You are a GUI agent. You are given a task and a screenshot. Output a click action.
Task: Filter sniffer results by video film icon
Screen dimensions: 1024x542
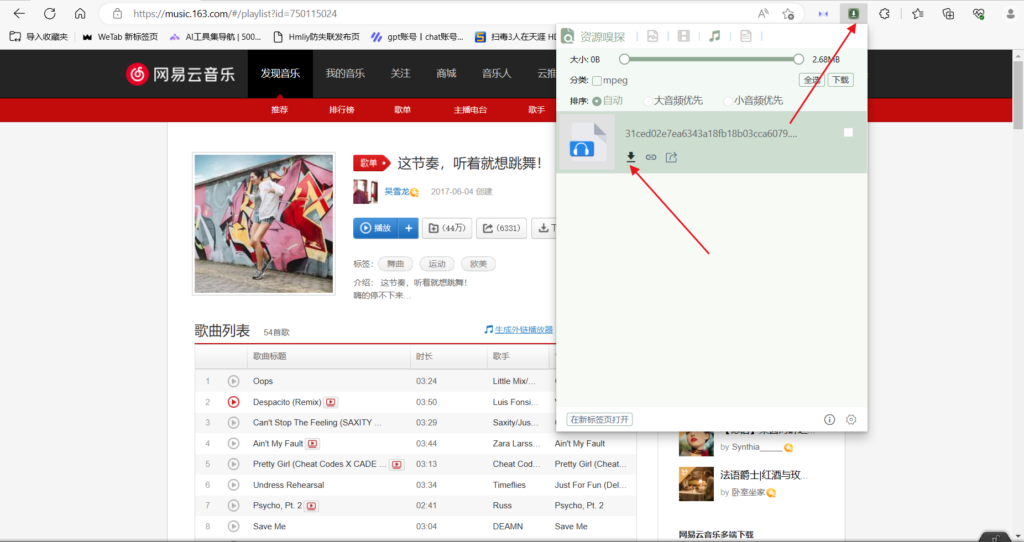tap(684, 36)
